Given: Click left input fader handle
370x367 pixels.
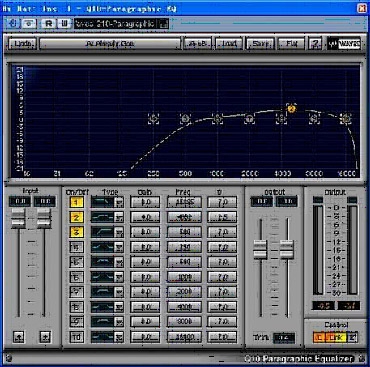Looking at the screenshot, I should 19,218.
